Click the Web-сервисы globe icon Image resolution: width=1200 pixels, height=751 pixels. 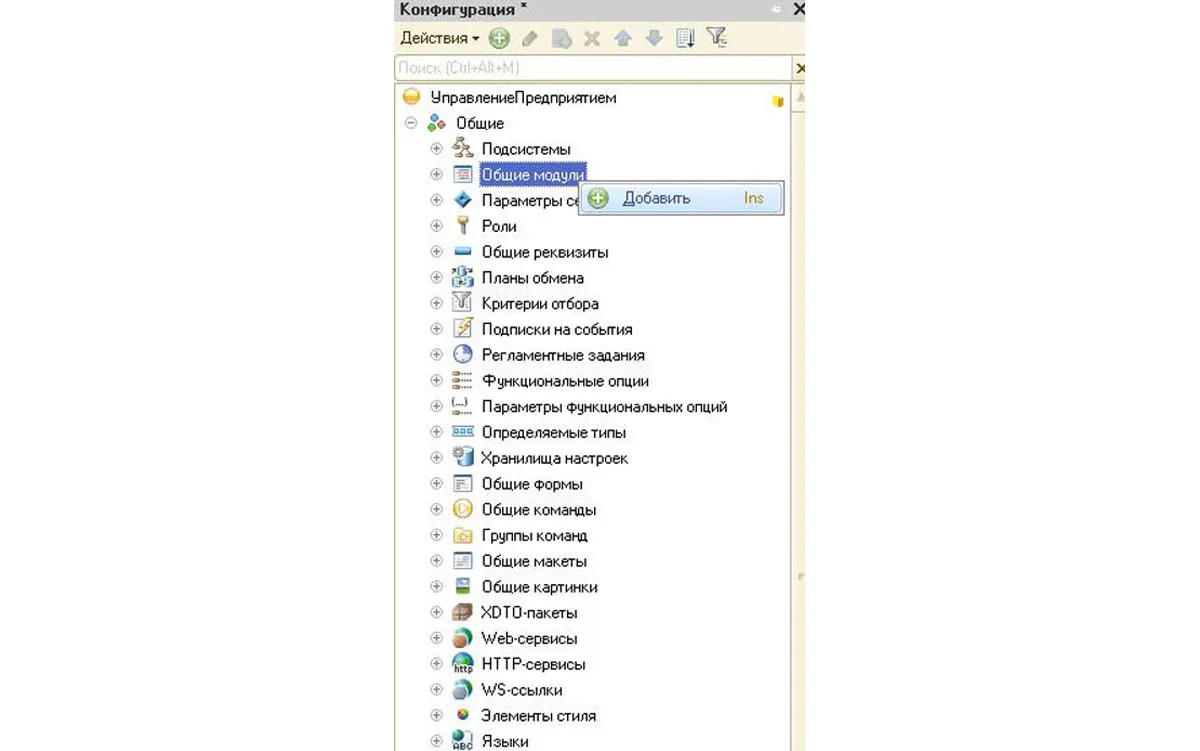point(462,638)
